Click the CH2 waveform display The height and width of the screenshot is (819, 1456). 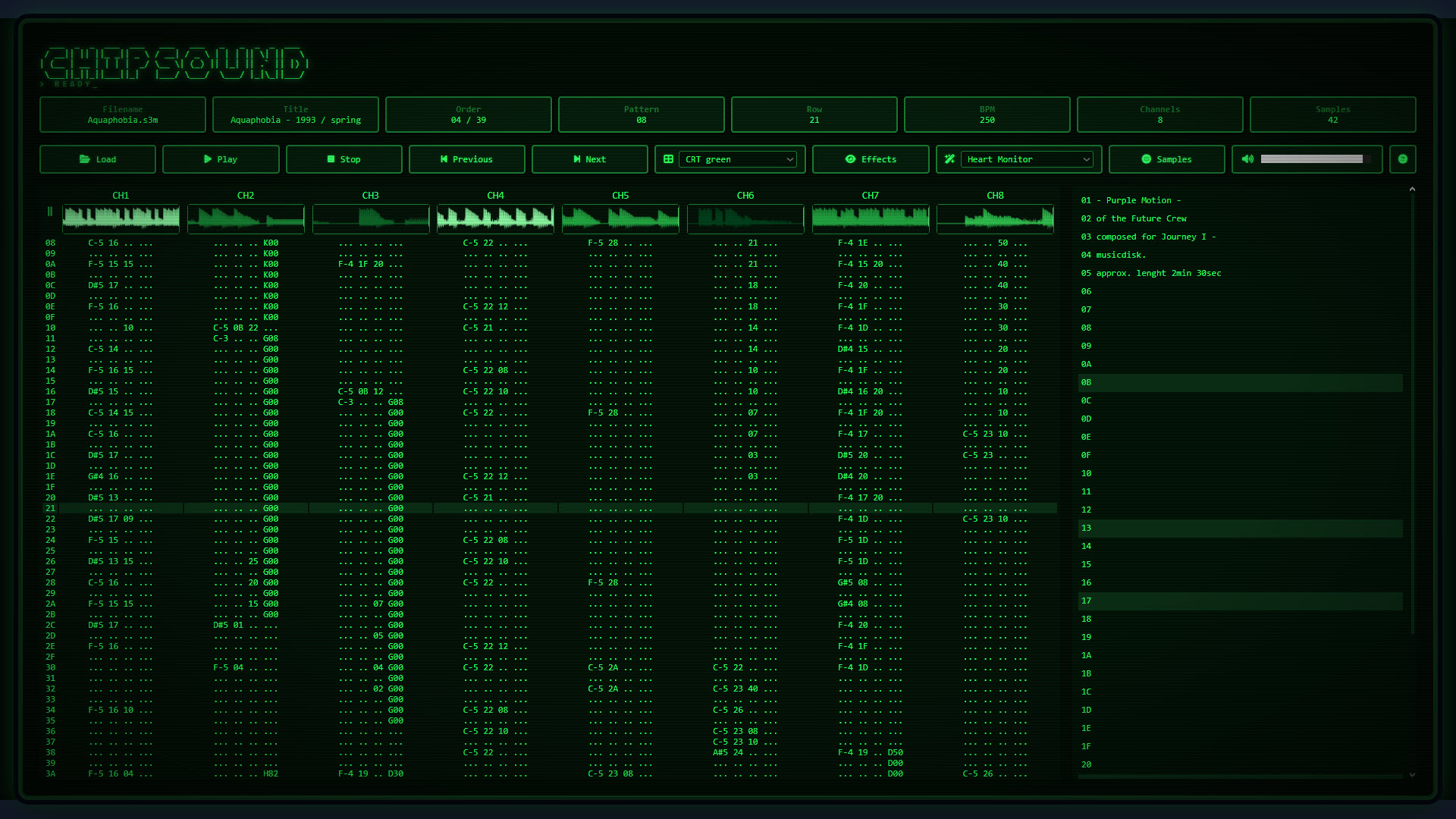coord(246,219)
